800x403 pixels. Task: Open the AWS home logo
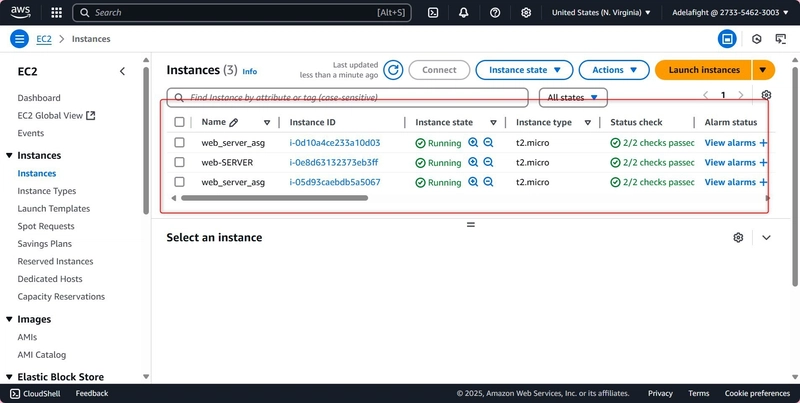tap(20, 12)
